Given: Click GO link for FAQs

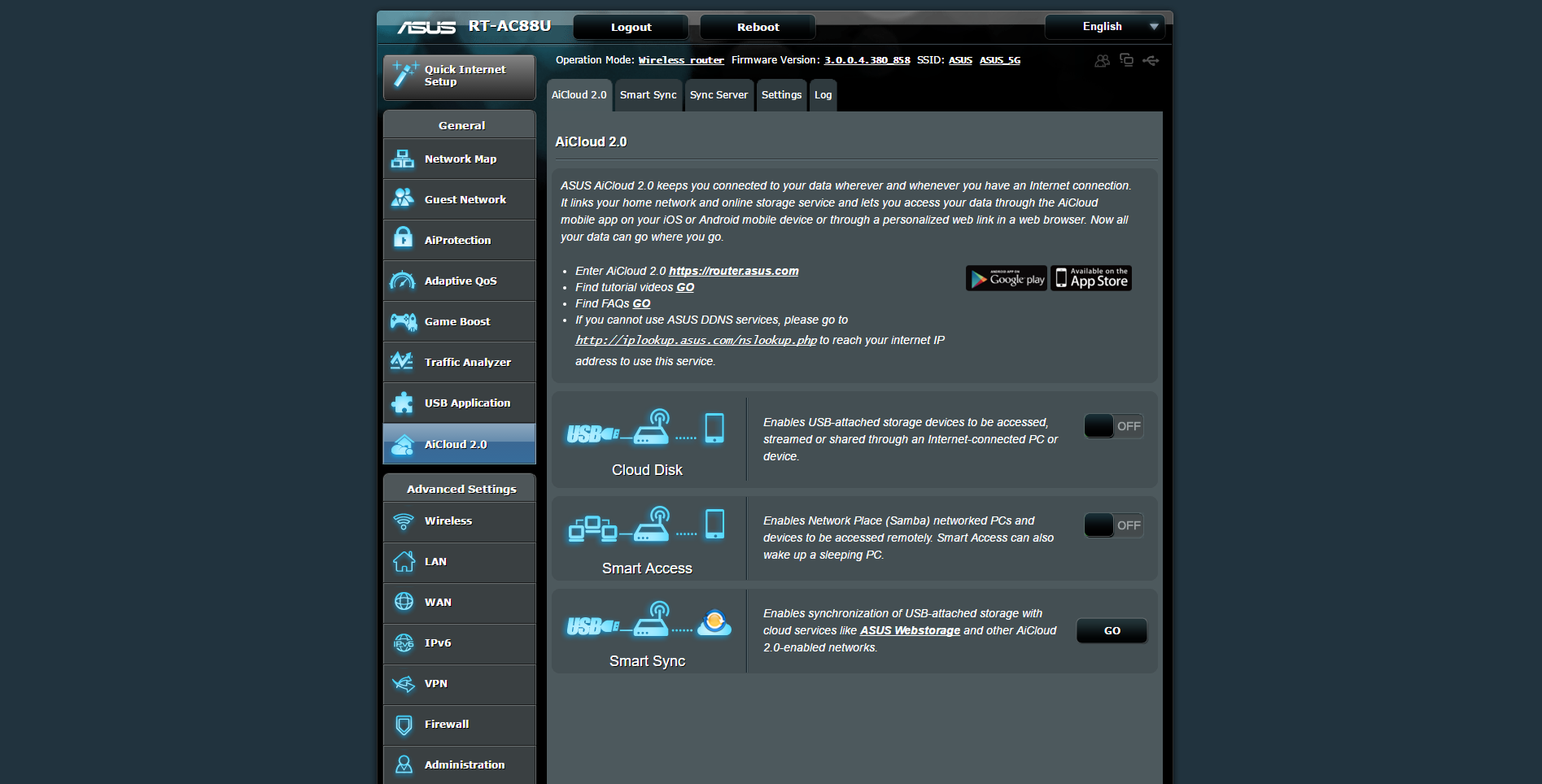Looking at the screenshot, I should [x=642, y=303].
